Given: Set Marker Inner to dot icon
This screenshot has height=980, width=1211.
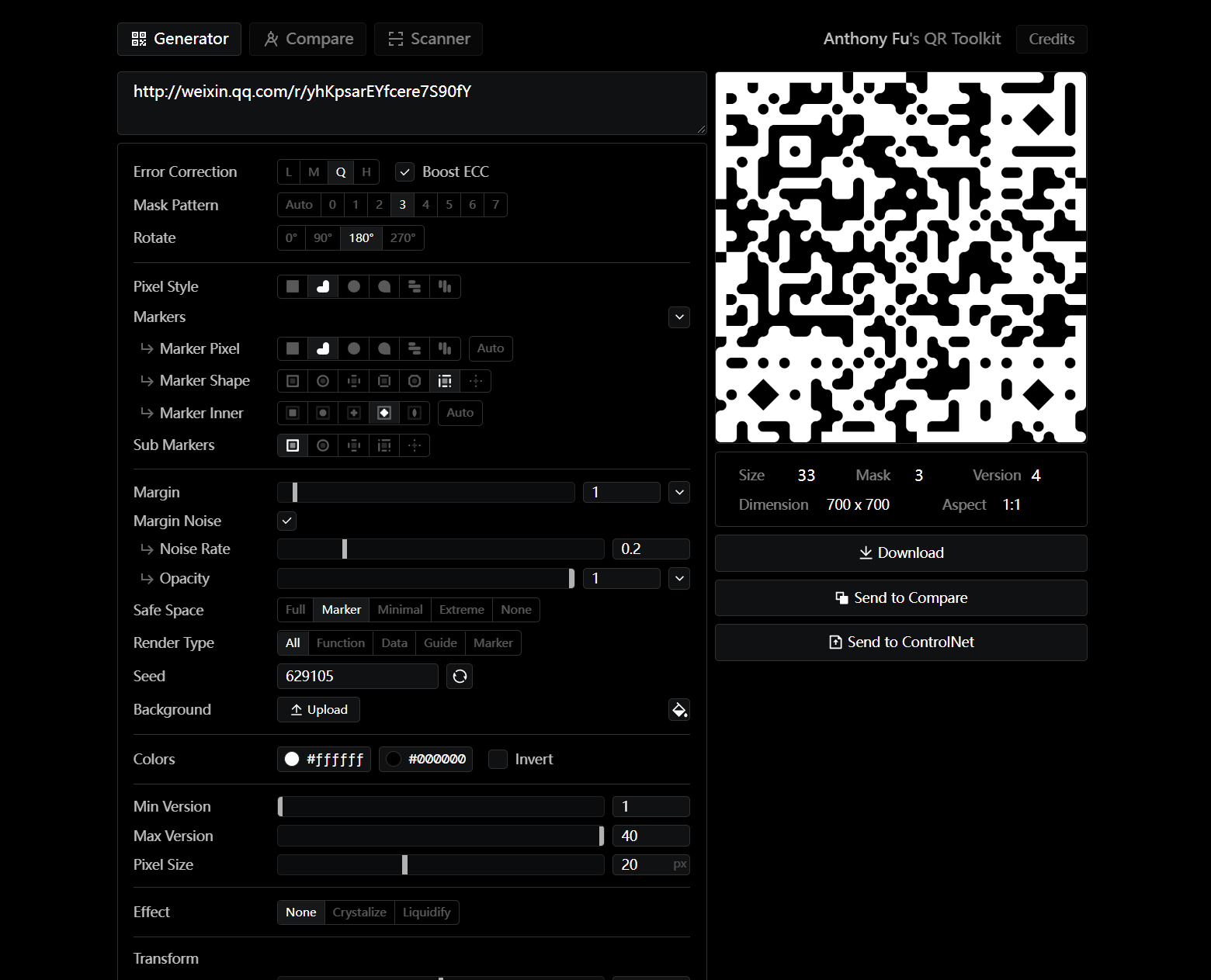Looking at the screenshot, I should coord(323,413).
